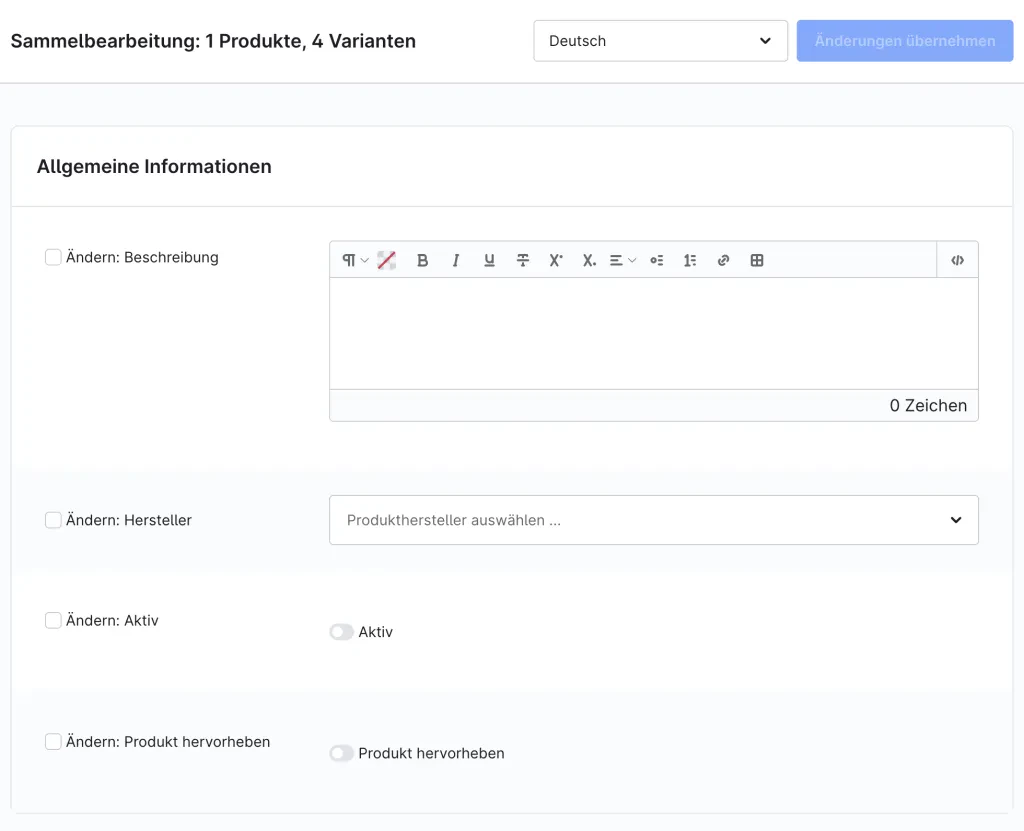Image resolution: width=1024 pixels, height=831 pixels.
Task: Check the Ändern: Aktiv checkbox
Action: 53,620
